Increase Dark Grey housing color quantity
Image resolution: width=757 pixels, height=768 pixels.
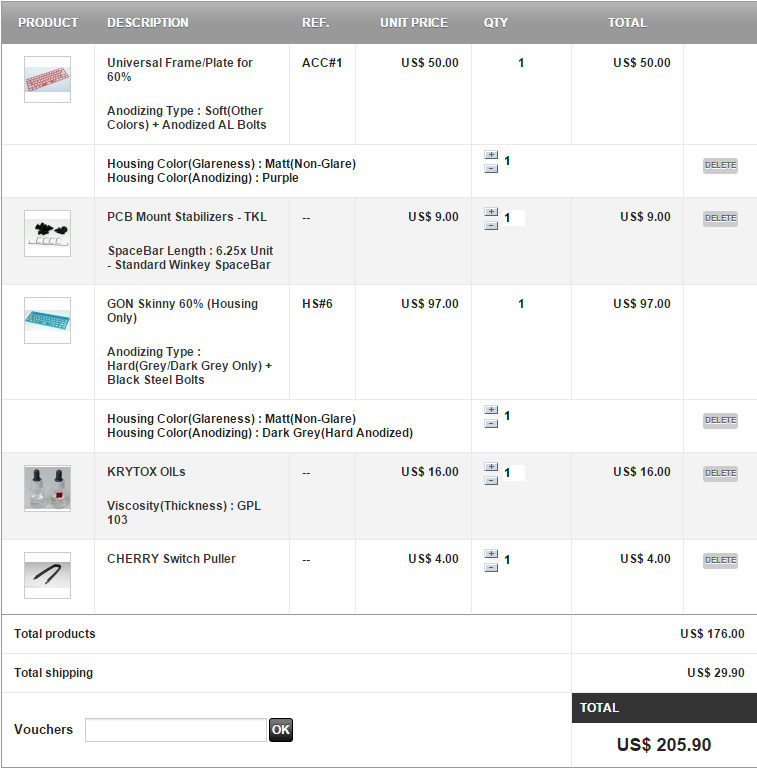tap(491, 409)
